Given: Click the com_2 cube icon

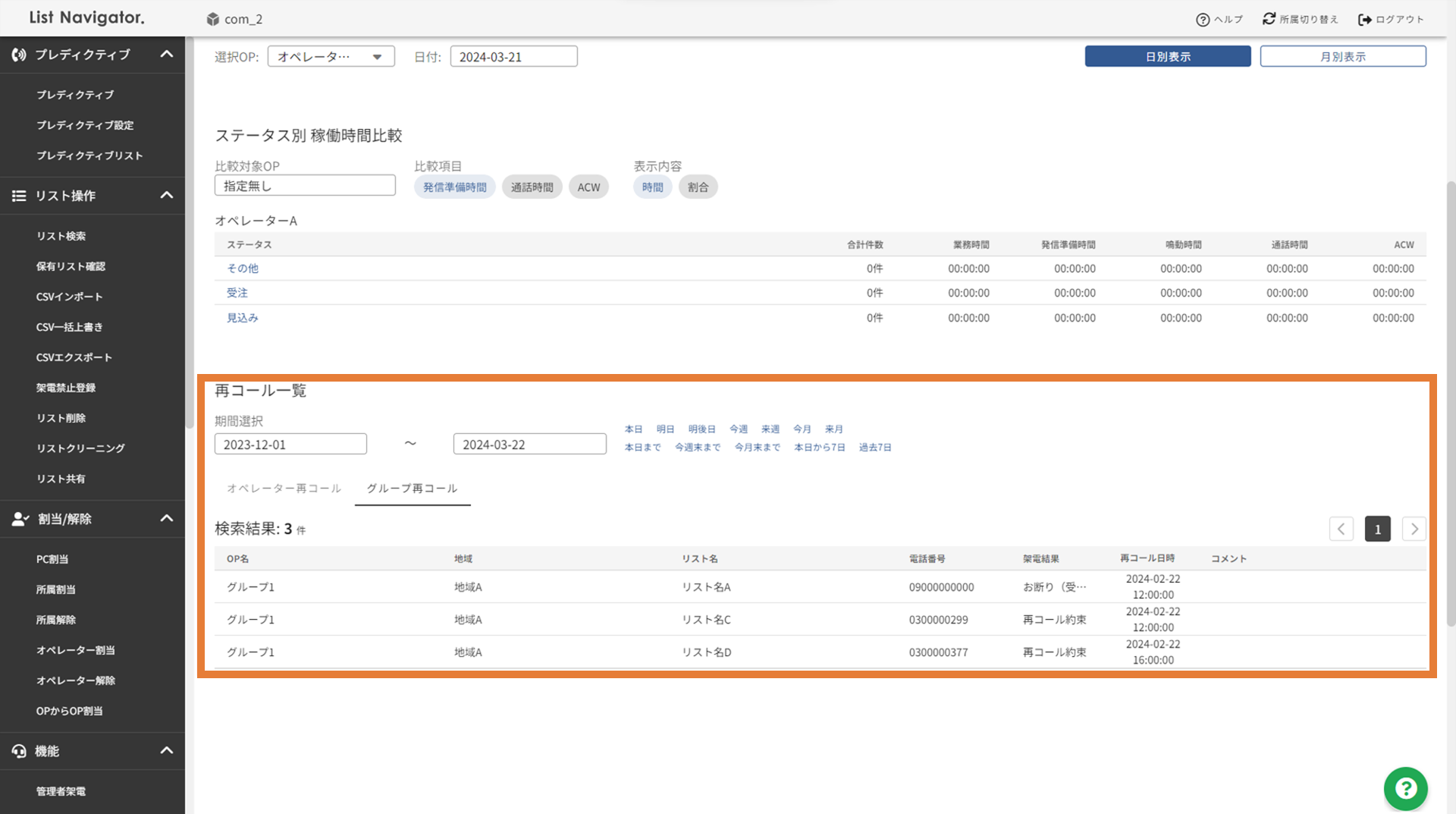Looking at the screenshot, I should [213, 19].
